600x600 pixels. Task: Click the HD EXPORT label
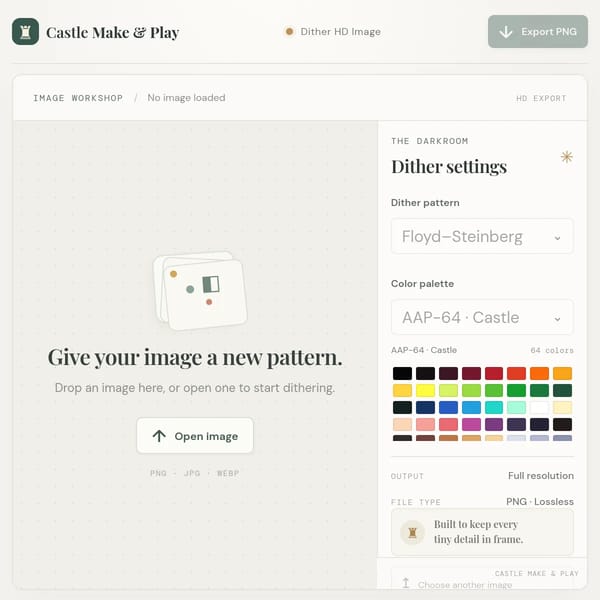541,98
